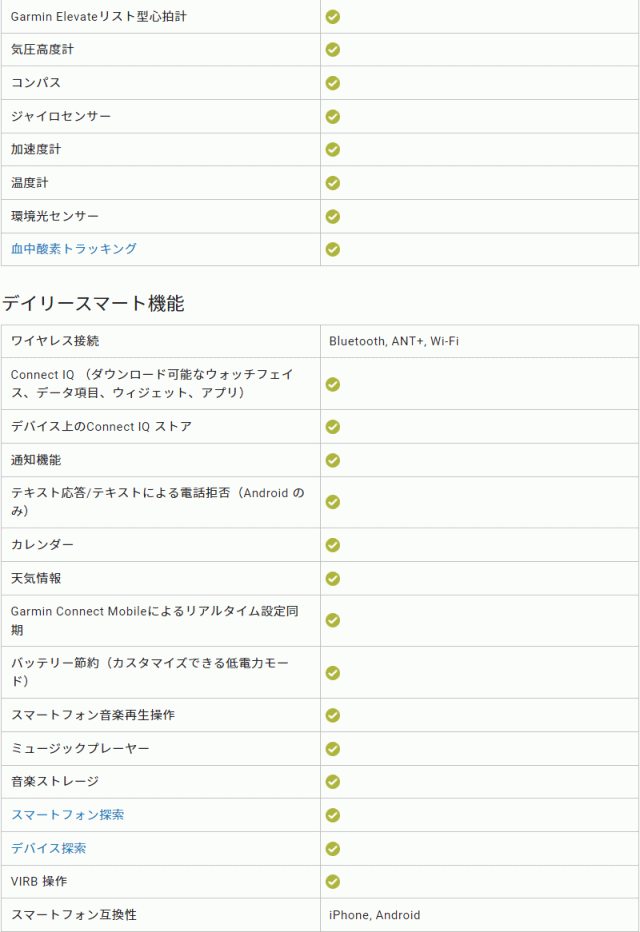Open the デバイス探索 link
This screenshot has width=640, height=932.
(x=49, y=848)
